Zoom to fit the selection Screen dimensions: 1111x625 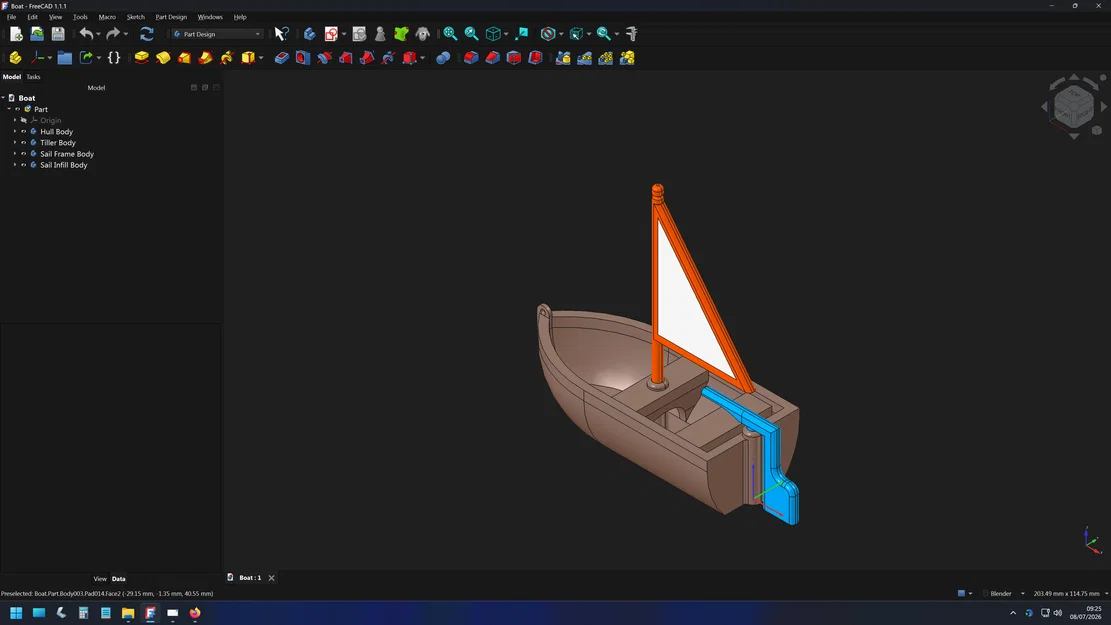click(x=471, y=33)
